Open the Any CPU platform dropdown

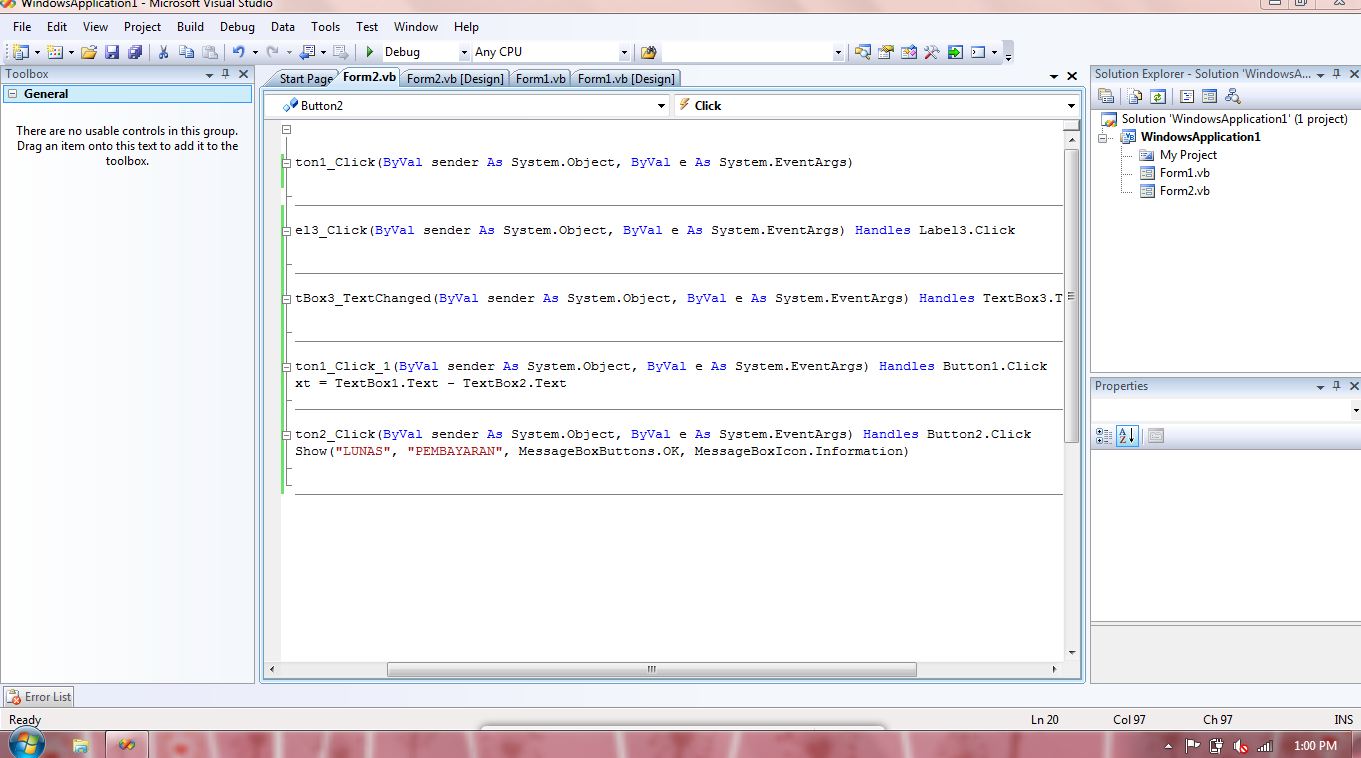pyautogui.click(x=624, y=52)
